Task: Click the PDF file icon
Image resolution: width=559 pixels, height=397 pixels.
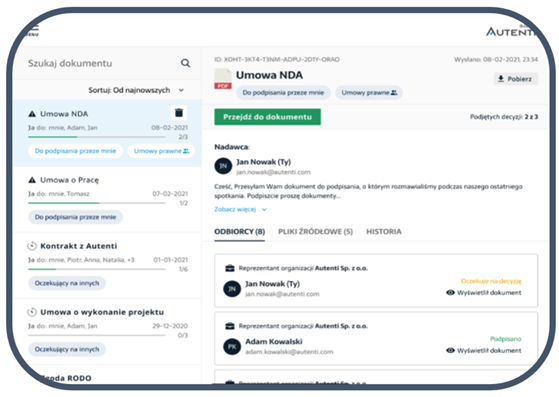Action: click(223, 79)
